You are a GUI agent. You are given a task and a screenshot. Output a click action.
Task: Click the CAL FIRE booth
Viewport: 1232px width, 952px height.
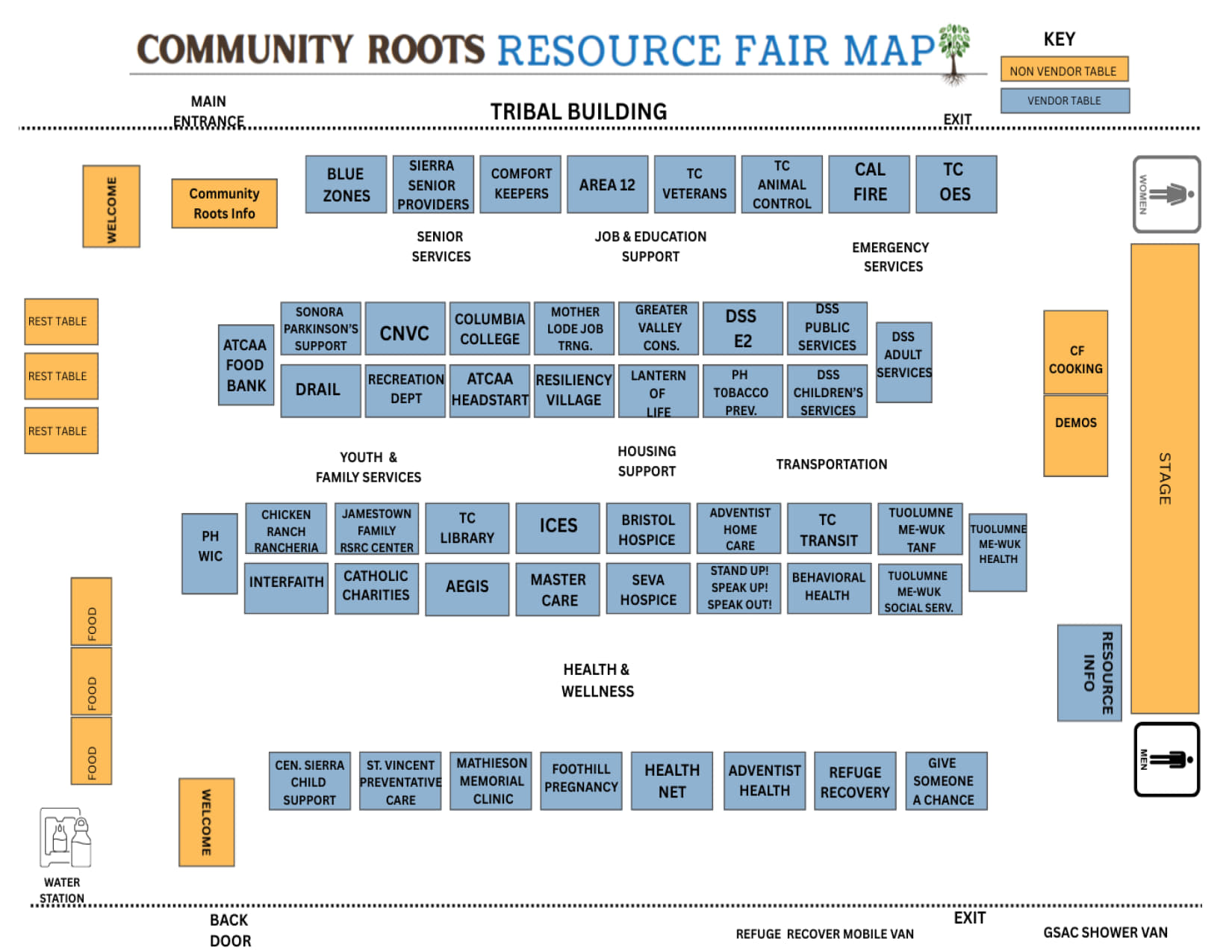click(868, 184)
